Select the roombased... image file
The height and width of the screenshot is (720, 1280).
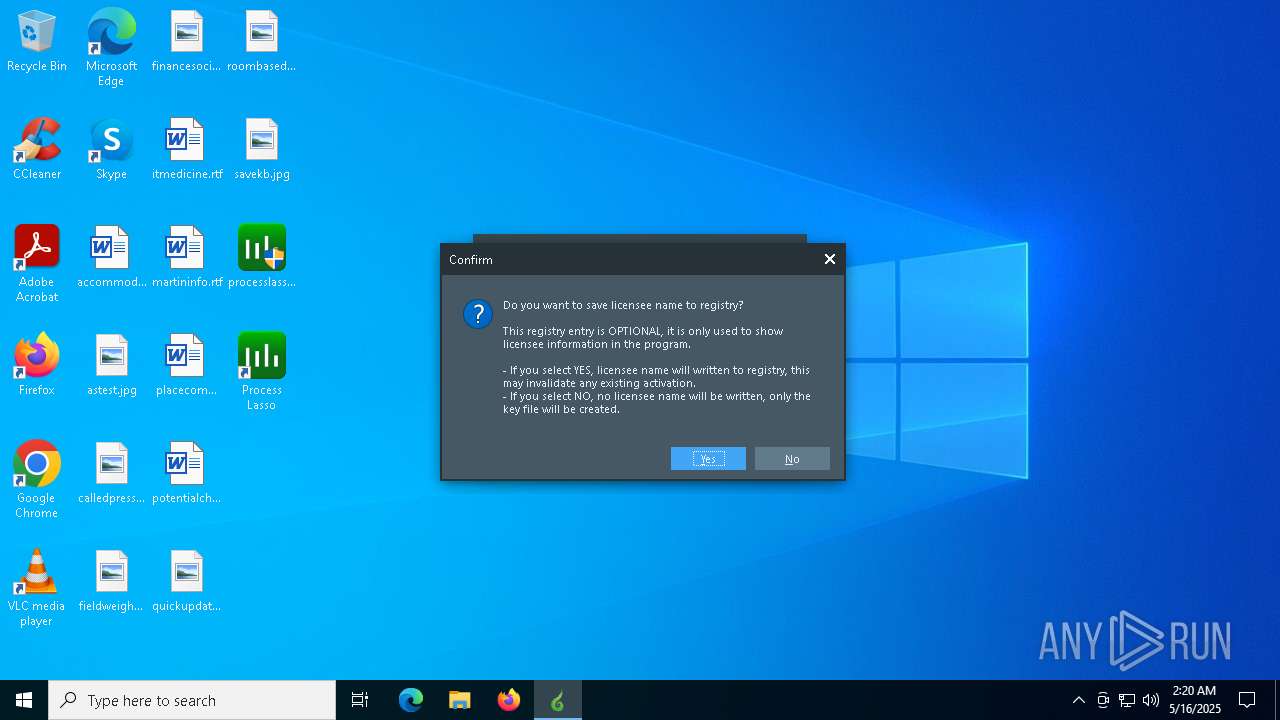pyautogui.click(x=261, y=42)
